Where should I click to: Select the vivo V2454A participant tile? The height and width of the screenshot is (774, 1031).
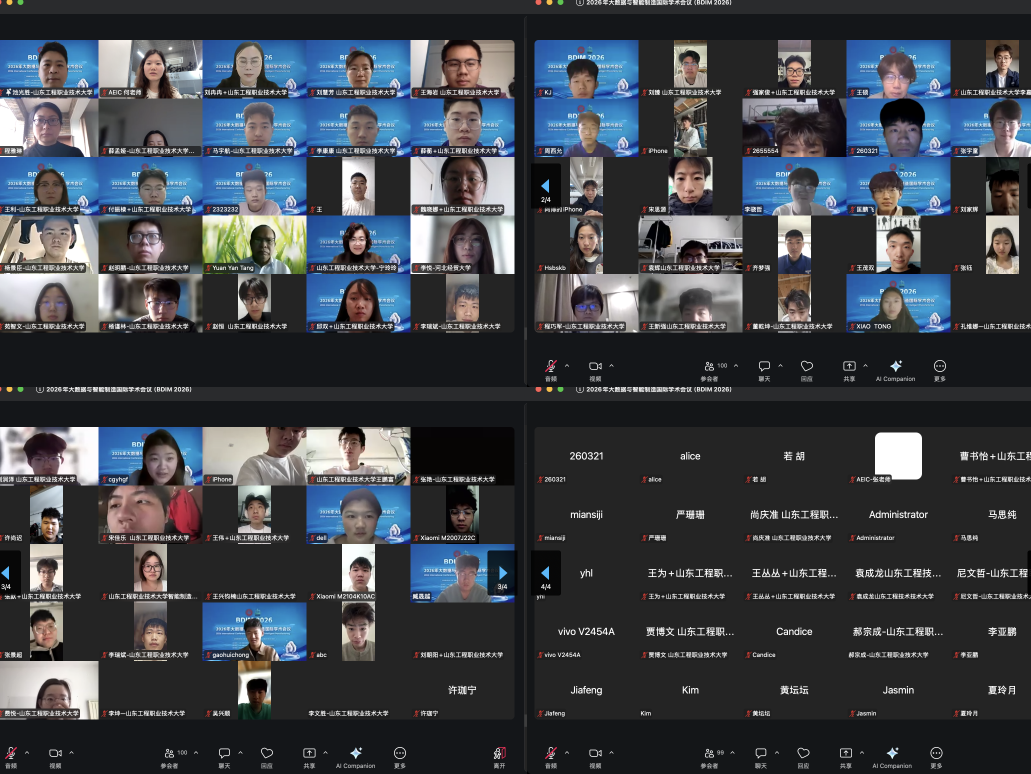[587, 631]
